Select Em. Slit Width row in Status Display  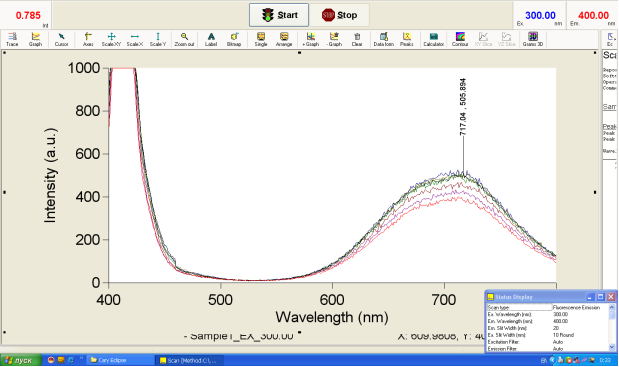548,328
